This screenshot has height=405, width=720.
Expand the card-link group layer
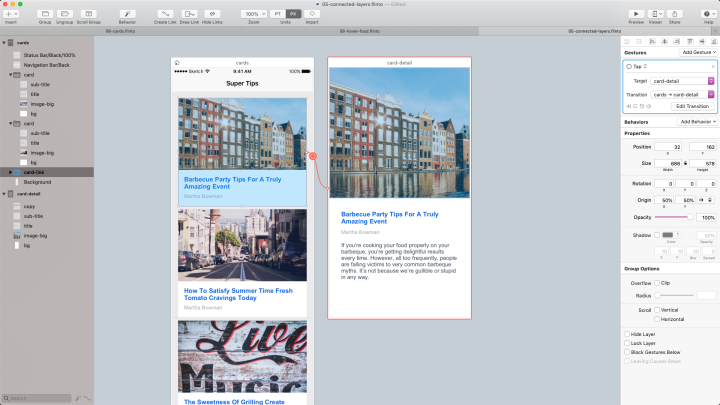(x=11, y=172)
